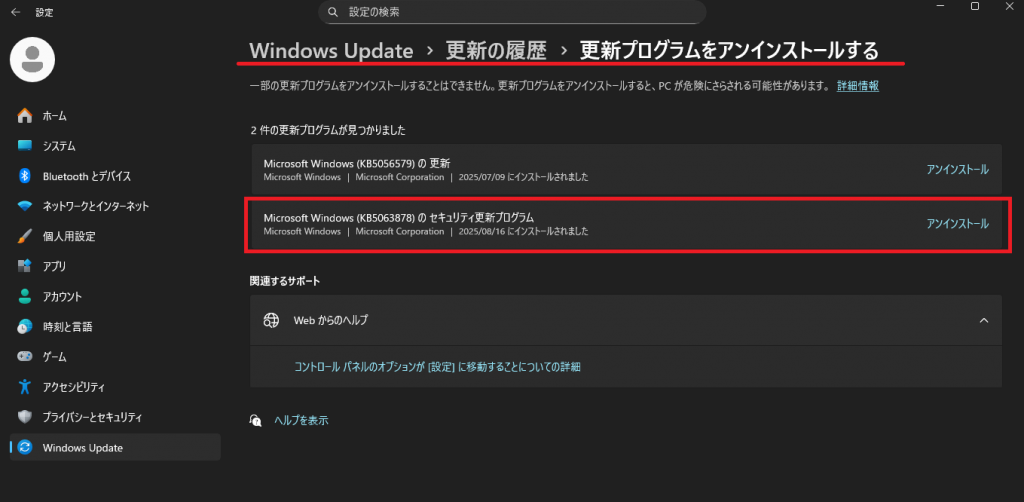Open アカウント settings

pyautogui.click(x=115, y=296)
